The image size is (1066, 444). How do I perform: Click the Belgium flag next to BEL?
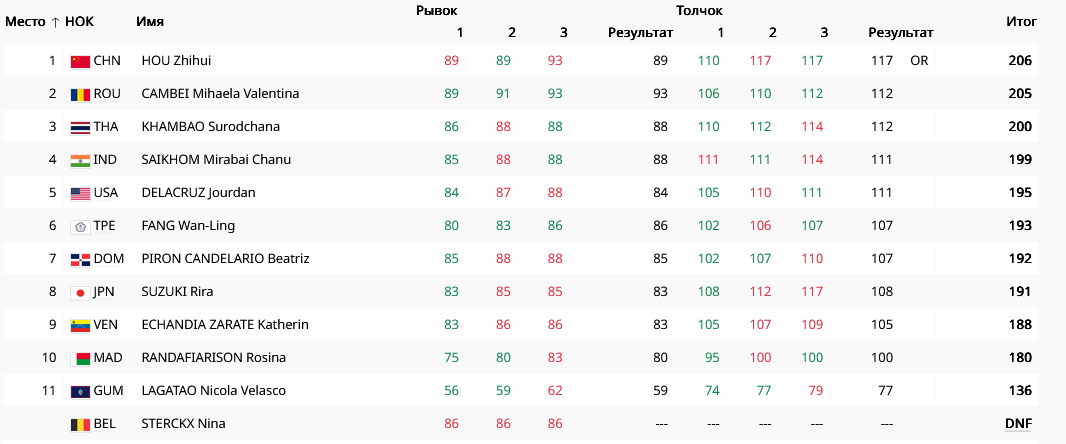pyautogui.click(x=80, y=424)
